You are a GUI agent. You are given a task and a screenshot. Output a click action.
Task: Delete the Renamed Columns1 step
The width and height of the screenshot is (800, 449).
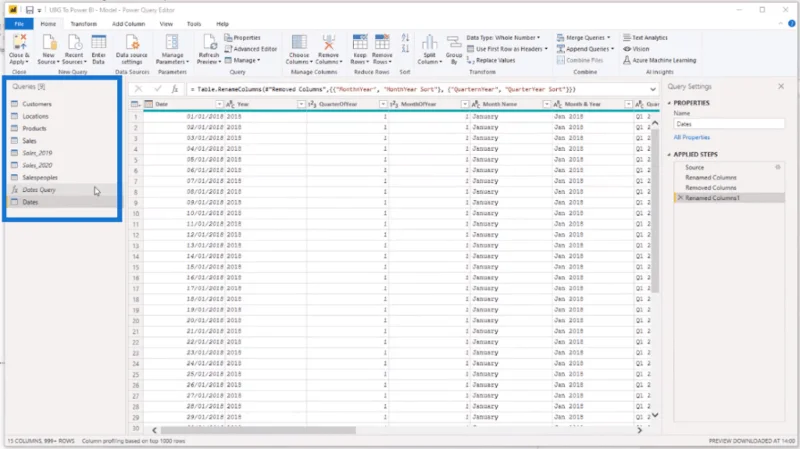click(680, 198)
